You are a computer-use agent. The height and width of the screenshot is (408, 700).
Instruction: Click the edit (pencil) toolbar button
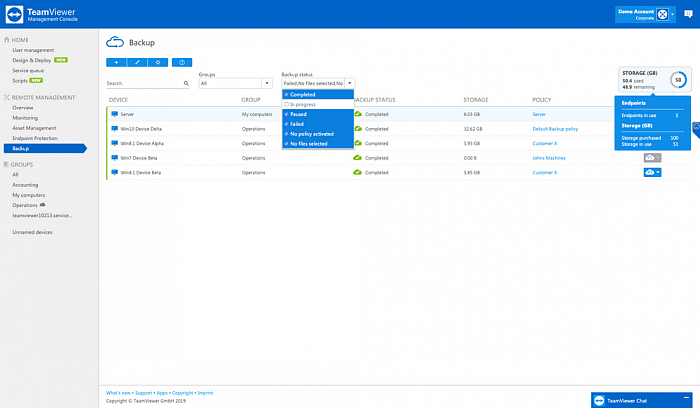tap(137, 62)
